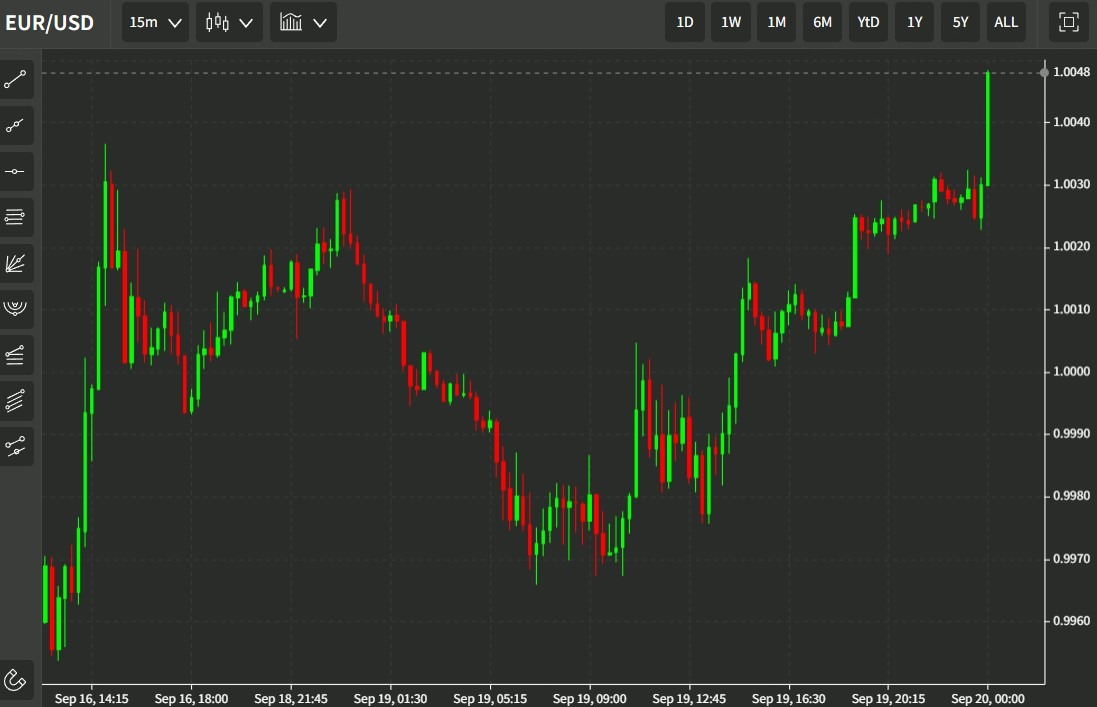Image resolution: width=1097 pixels, height=707 pixels.
Task: Click the Sep 16, 14:15 time label
Action: coord(92,699)
